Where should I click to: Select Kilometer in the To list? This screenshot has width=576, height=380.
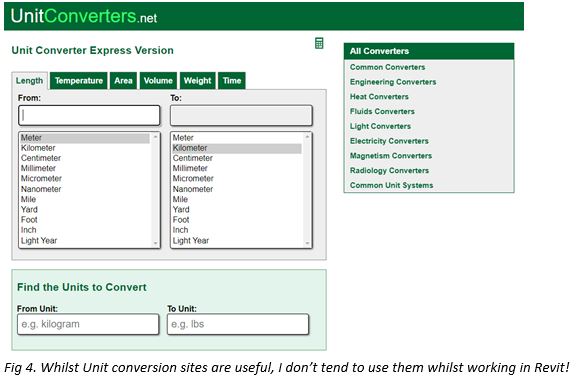point(237,148)
